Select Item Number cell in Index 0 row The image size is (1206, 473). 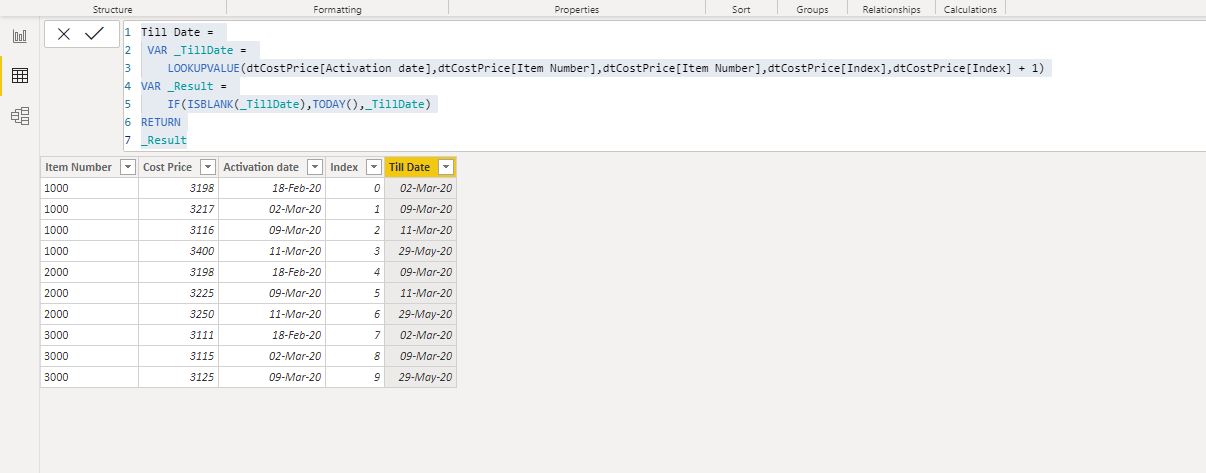pyautogui.click(x=89, y=188)
